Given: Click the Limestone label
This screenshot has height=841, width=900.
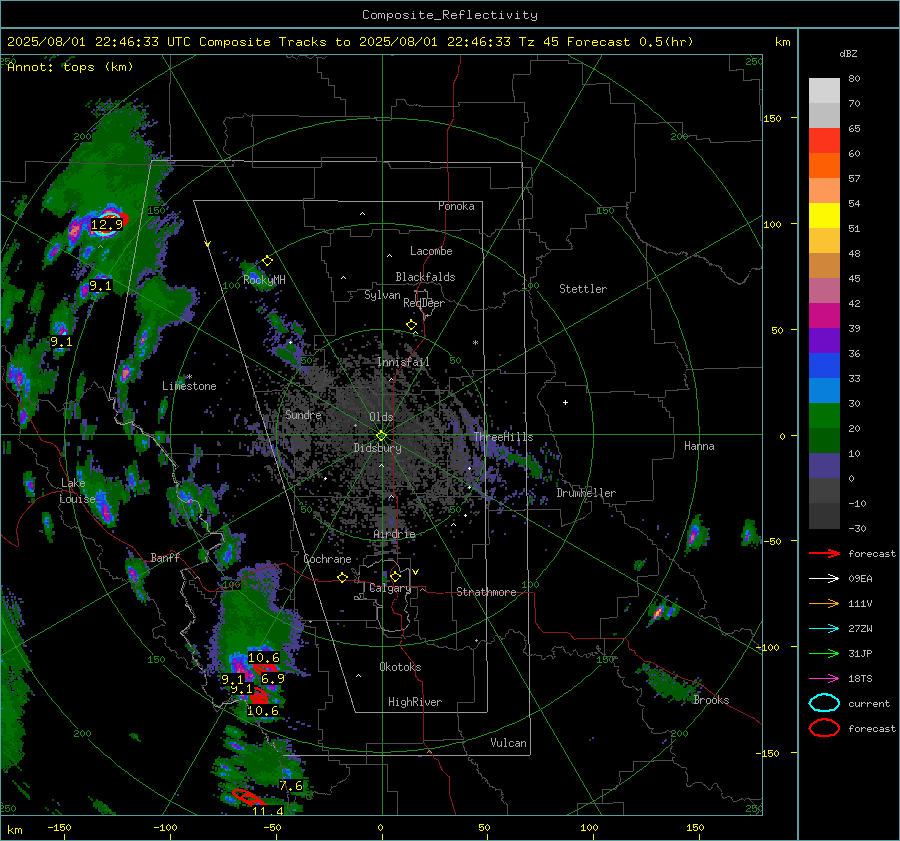Looking at the screenshot, I should click(189, 386).
